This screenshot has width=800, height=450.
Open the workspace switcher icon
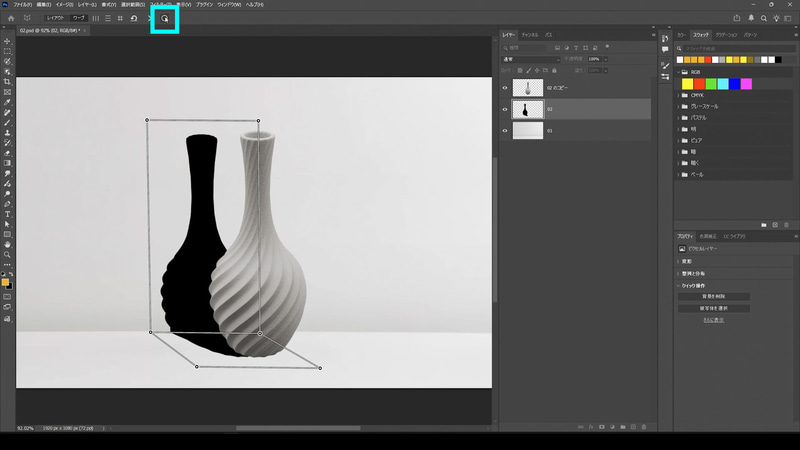click(788, 18)
